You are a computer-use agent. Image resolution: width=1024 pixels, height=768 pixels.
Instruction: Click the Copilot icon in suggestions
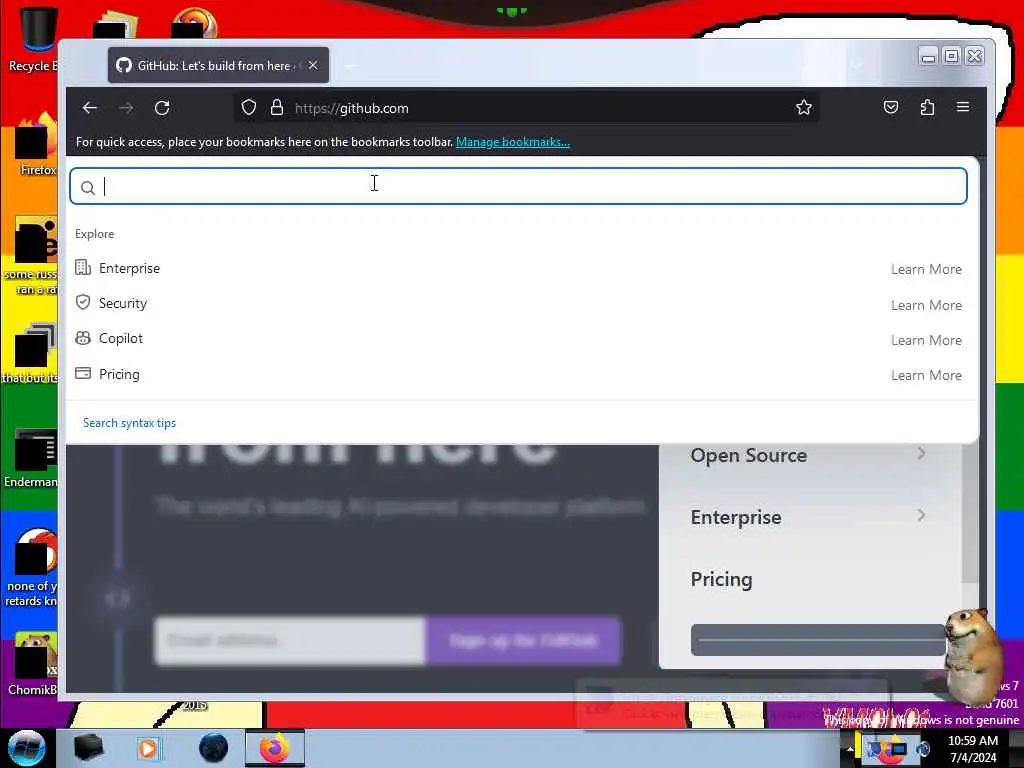[83, 338]
